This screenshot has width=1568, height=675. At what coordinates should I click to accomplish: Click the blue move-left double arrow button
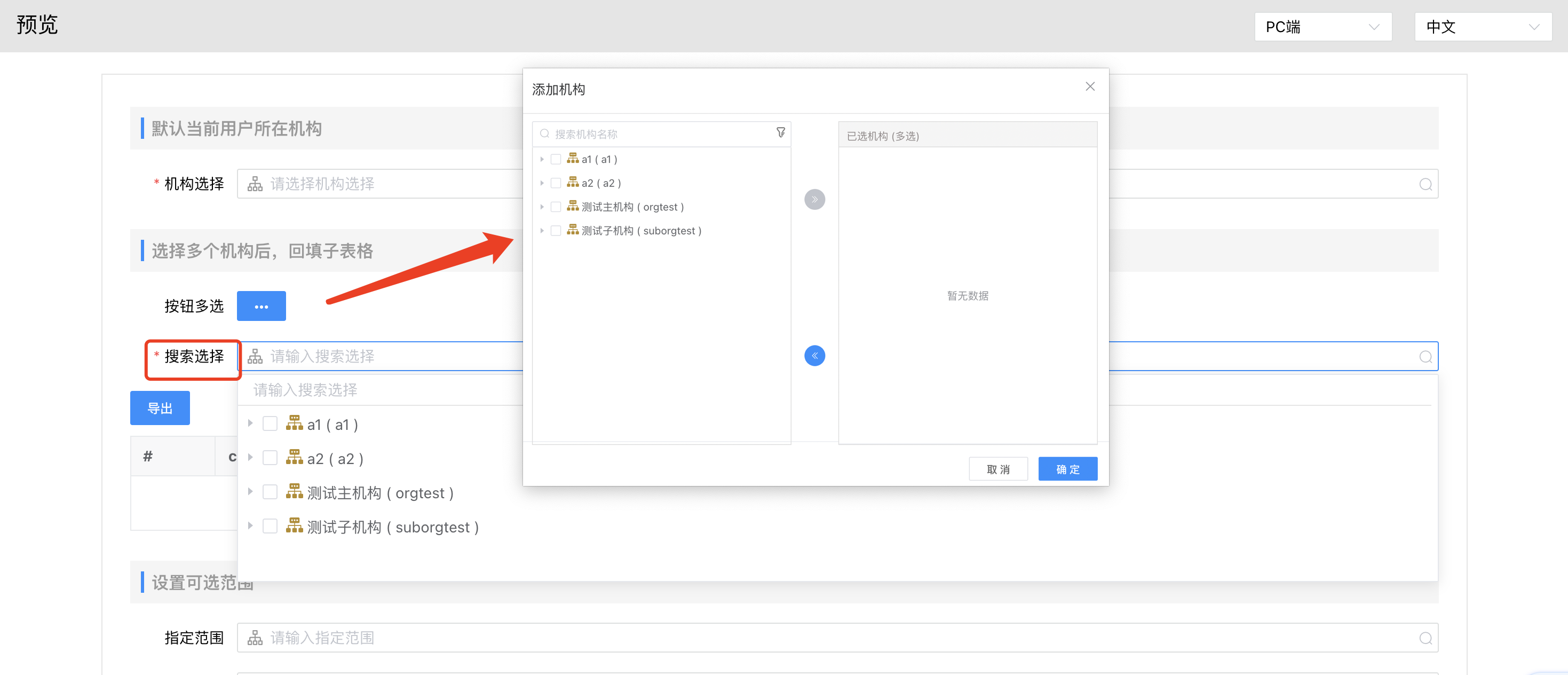(x=814, y=356)
